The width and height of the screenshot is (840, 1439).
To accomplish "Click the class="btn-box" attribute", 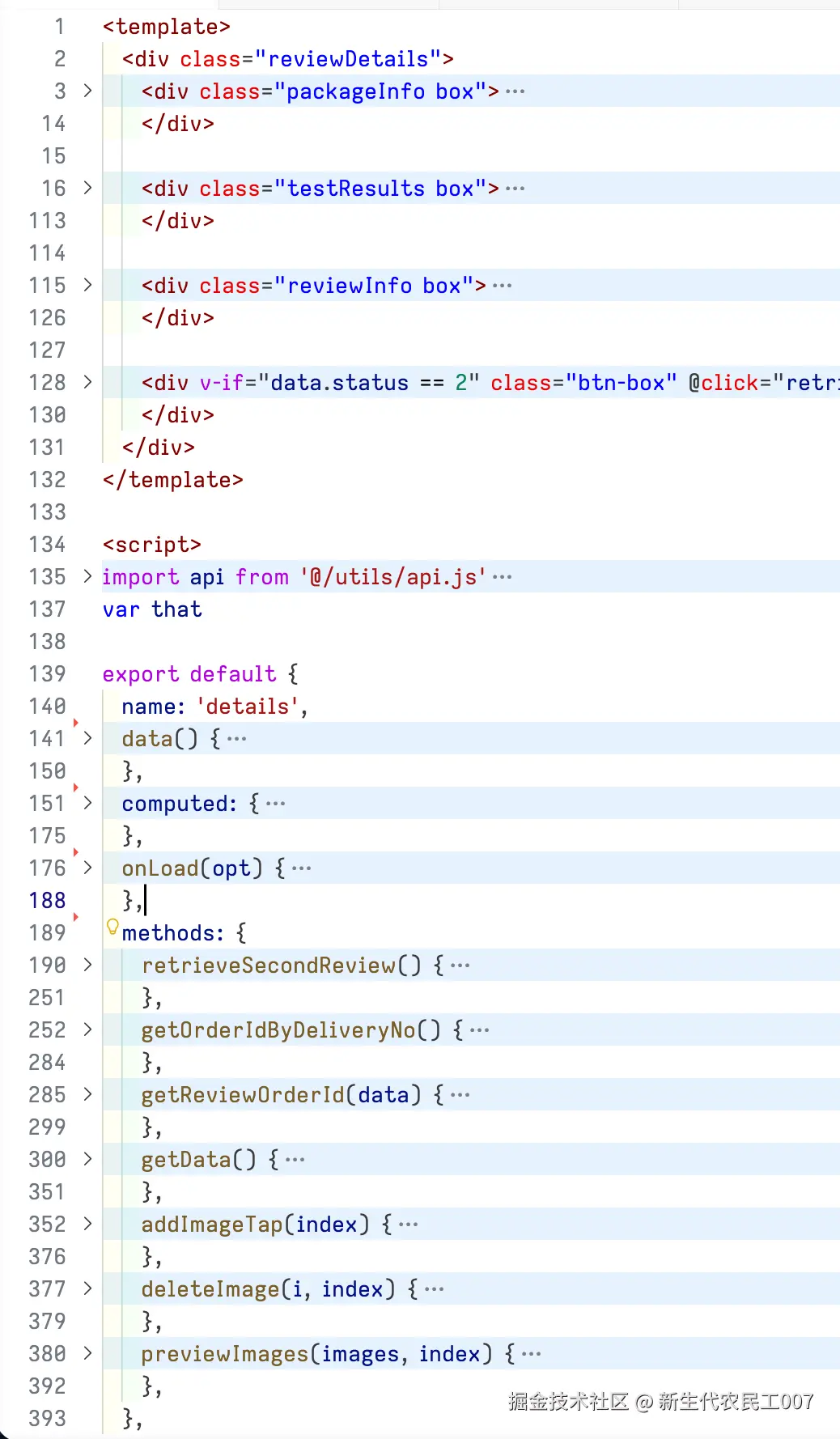I will click(x=583, y=383).
